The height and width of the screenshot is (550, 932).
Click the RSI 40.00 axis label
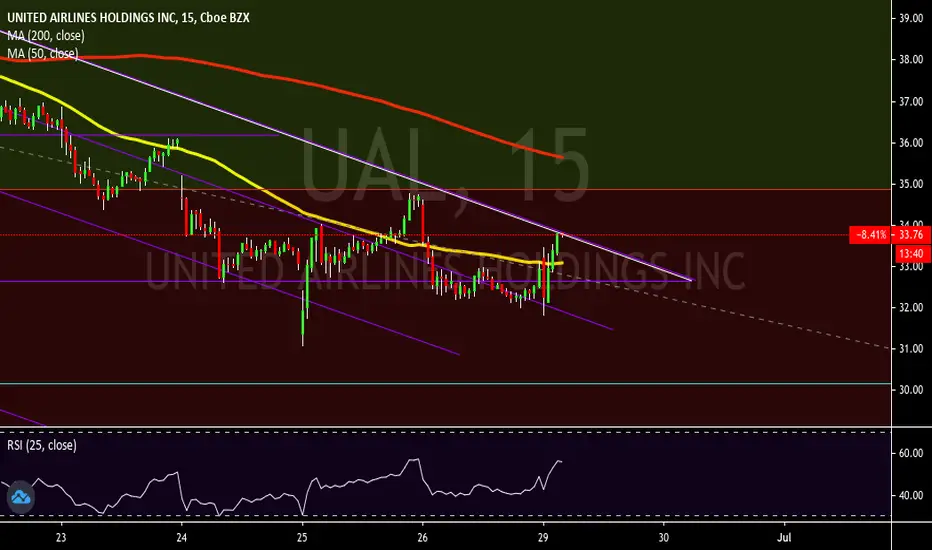pyautogui.click(x=911, y=495)
